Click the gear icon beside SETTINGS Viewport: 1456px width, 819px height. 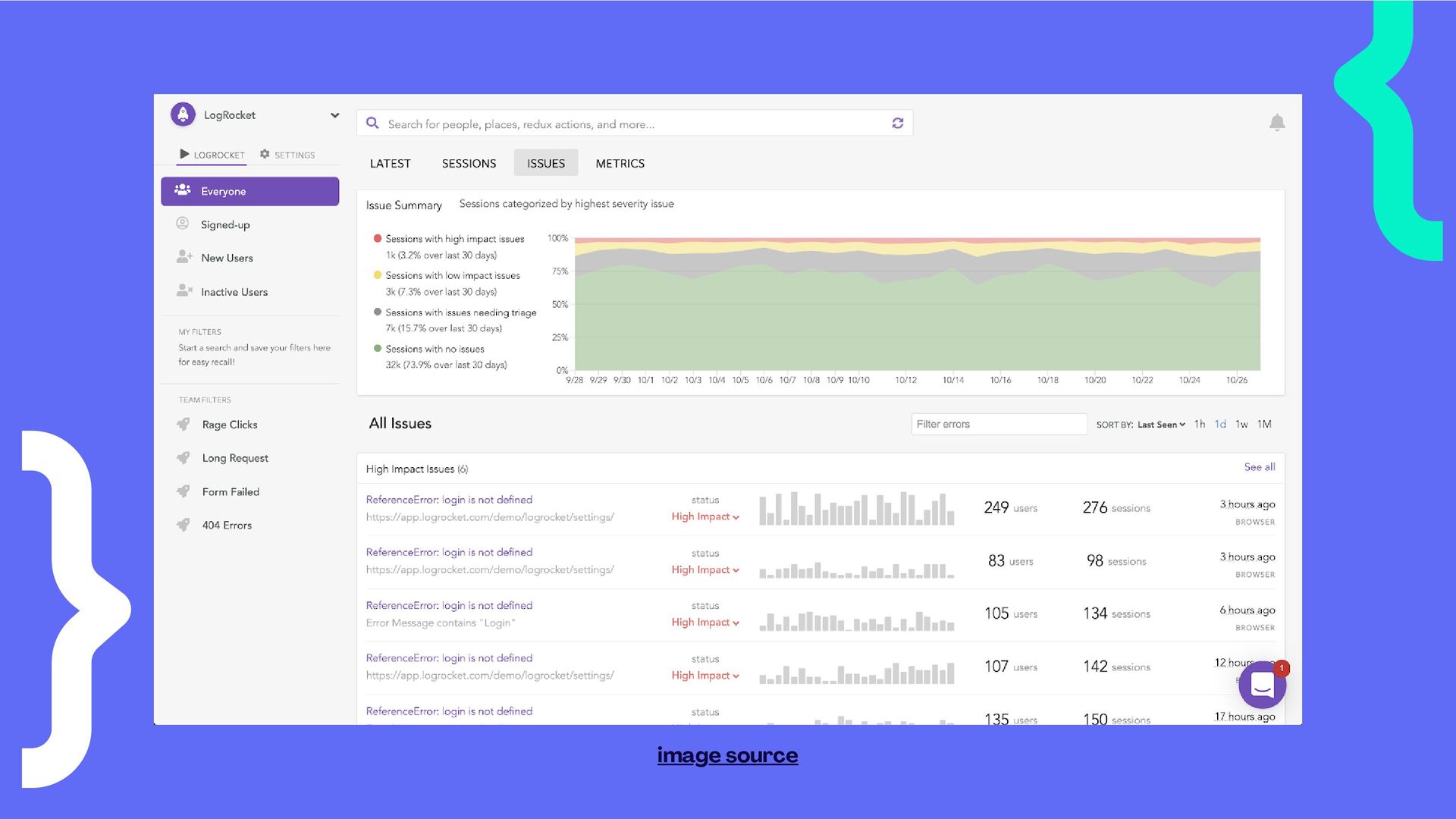pos(265,154)
